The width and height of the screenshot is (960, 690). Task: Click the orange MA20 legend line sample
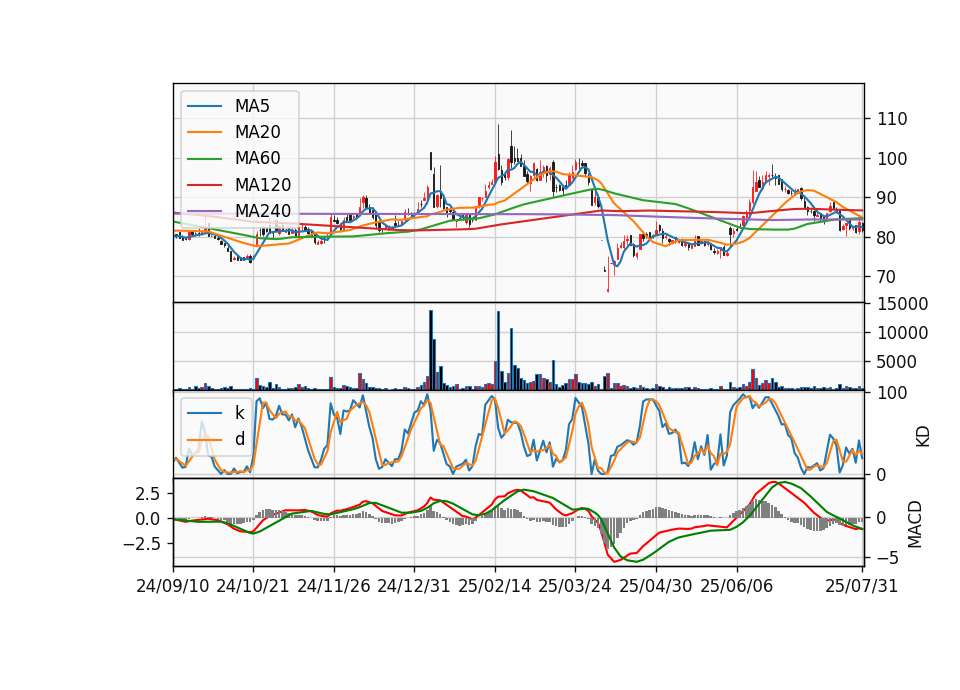[204, 132]
